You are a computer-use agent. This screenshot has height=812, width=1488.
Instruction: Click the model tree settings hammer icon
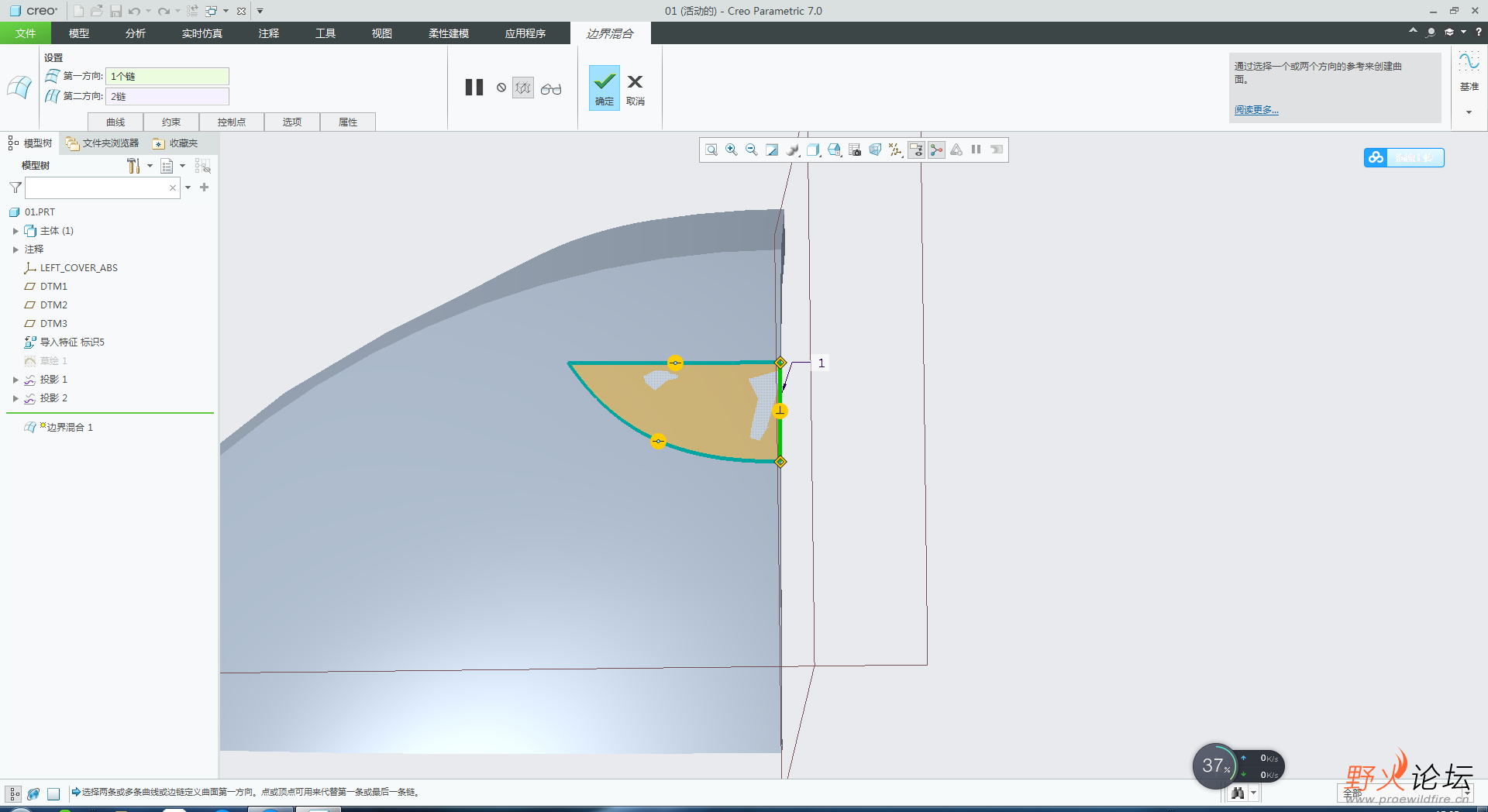pyautogui.click(x=133, y=166)
